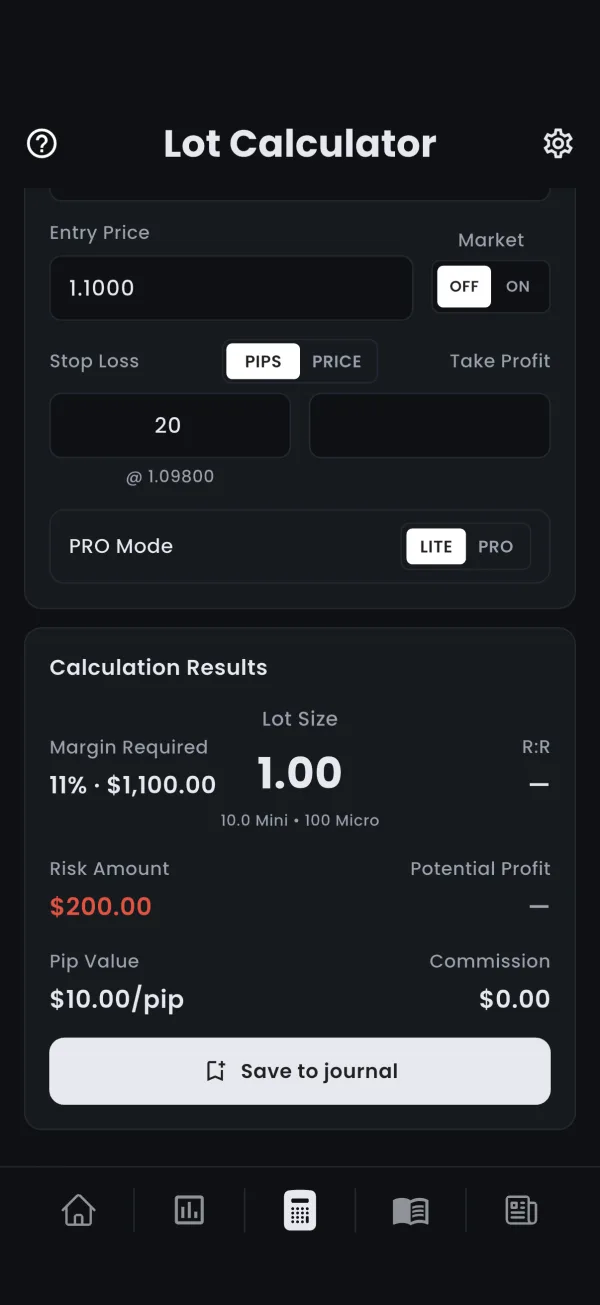Open the news feed icon
600x1305 pixels.
tap(521, 1211)
